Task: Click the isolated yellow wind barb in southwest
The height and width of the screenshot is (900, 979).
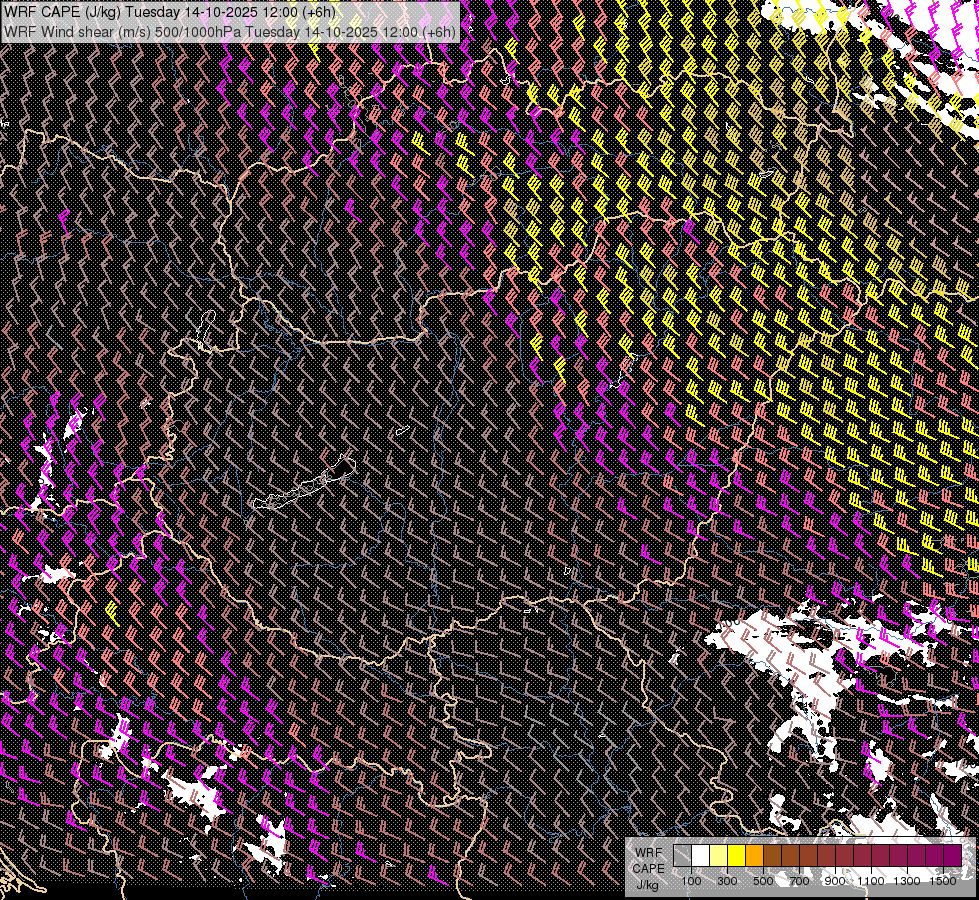Action: click(113, 612)
